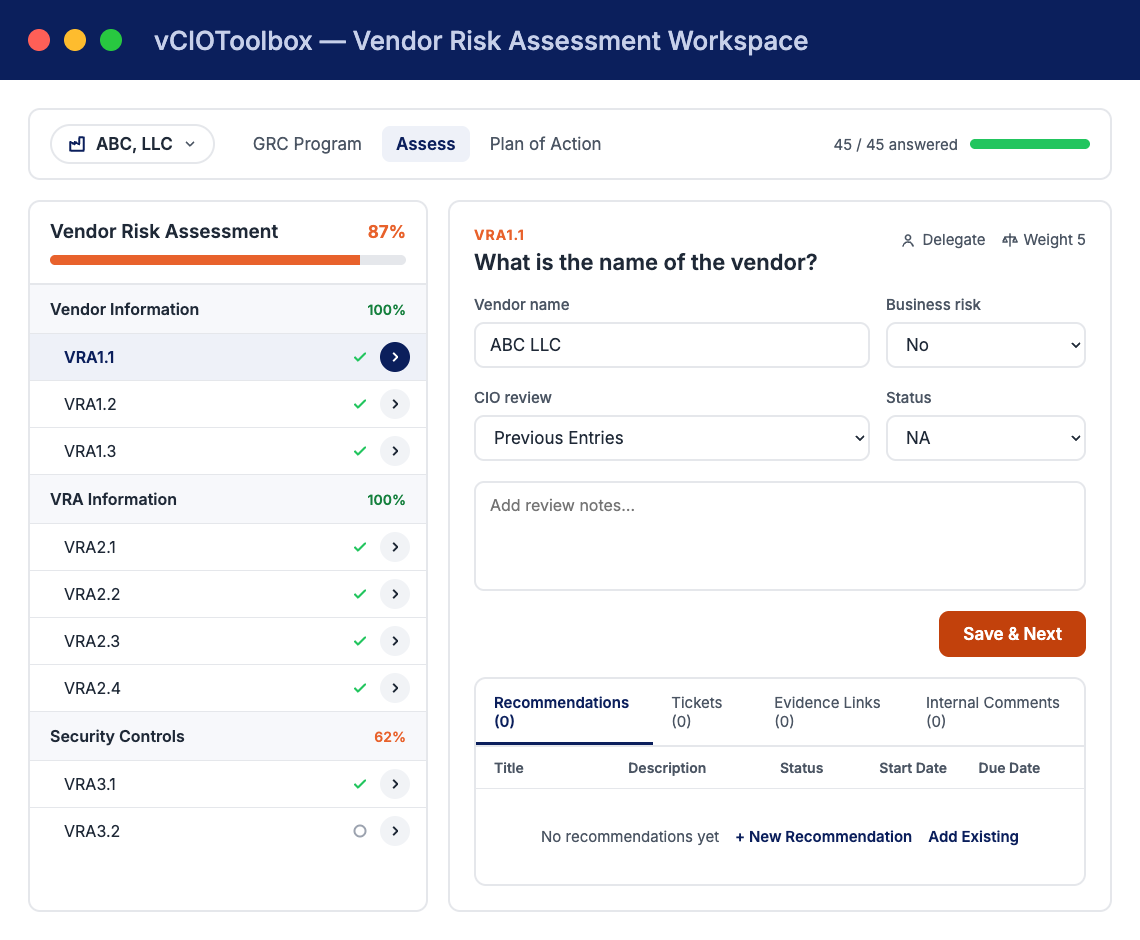Click the Save & Next button
This screenshot has width=1140, height=940.
[x=1012, y=634]
